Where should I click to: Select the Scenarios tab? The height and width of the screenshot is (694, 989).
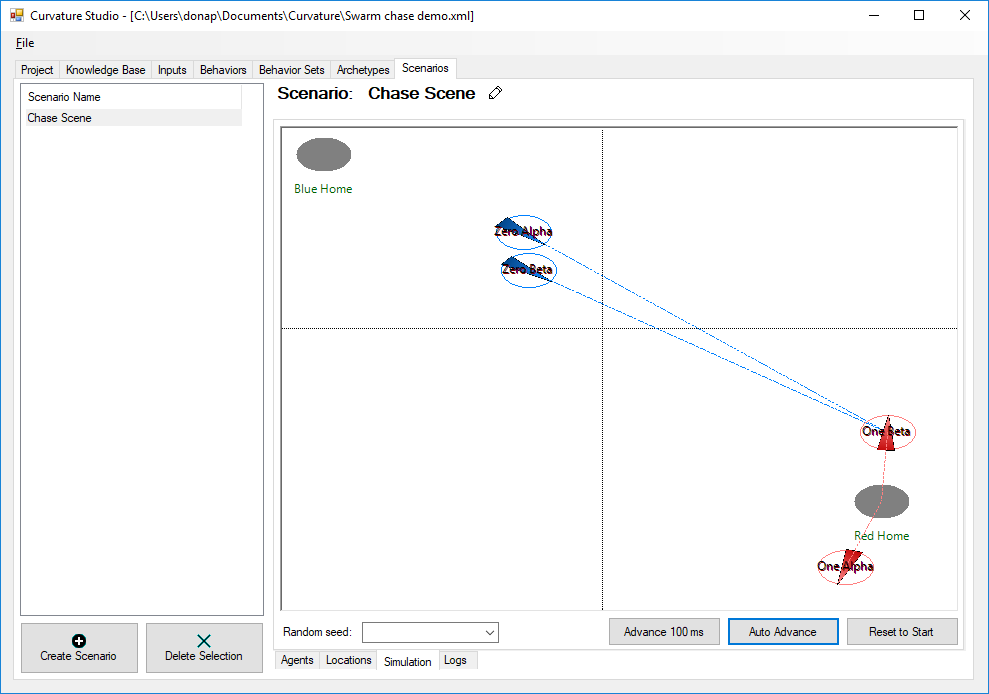pos(425,68)
